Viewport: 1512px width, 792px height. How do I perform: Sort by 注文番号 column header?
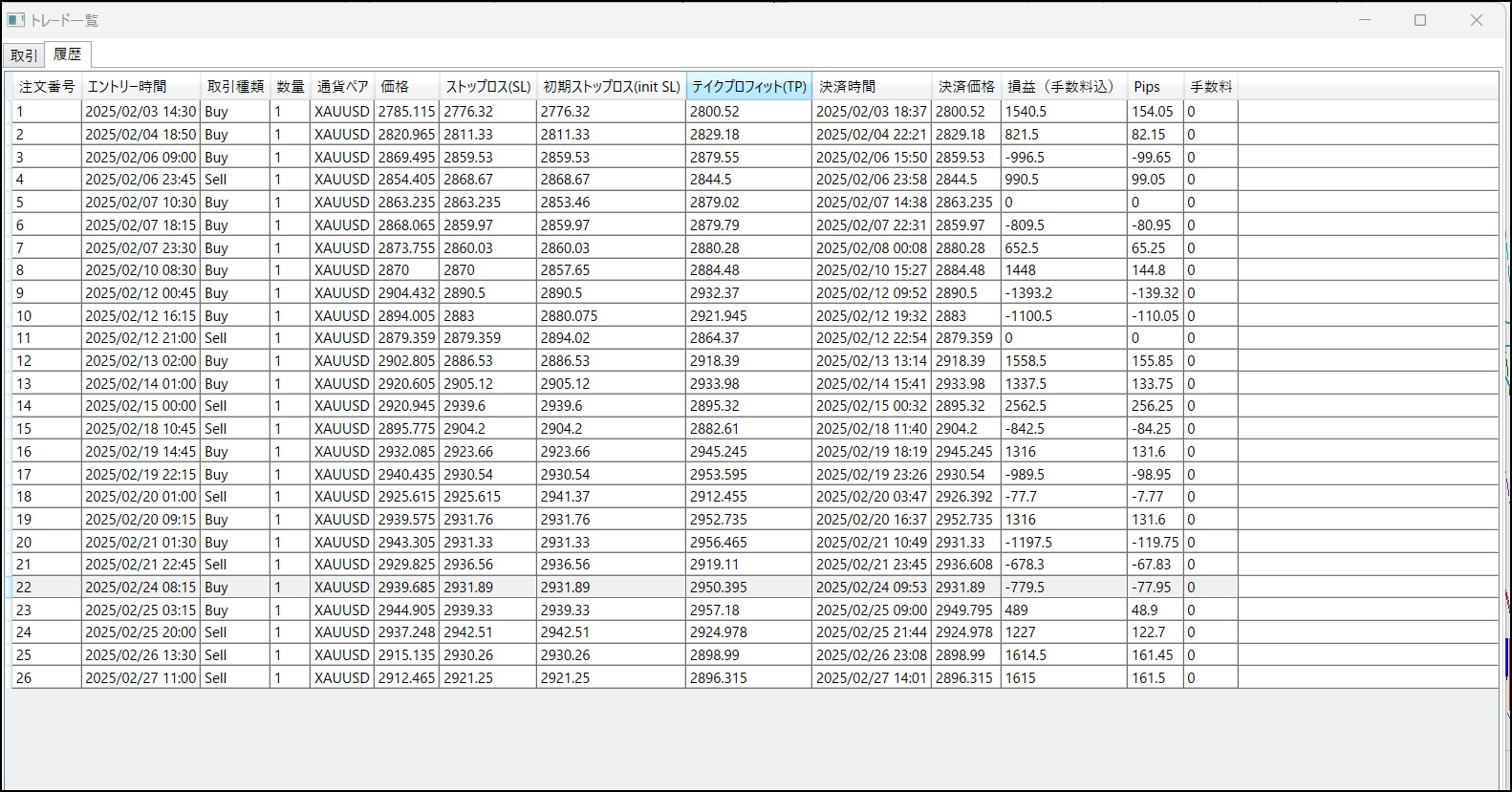47,87
